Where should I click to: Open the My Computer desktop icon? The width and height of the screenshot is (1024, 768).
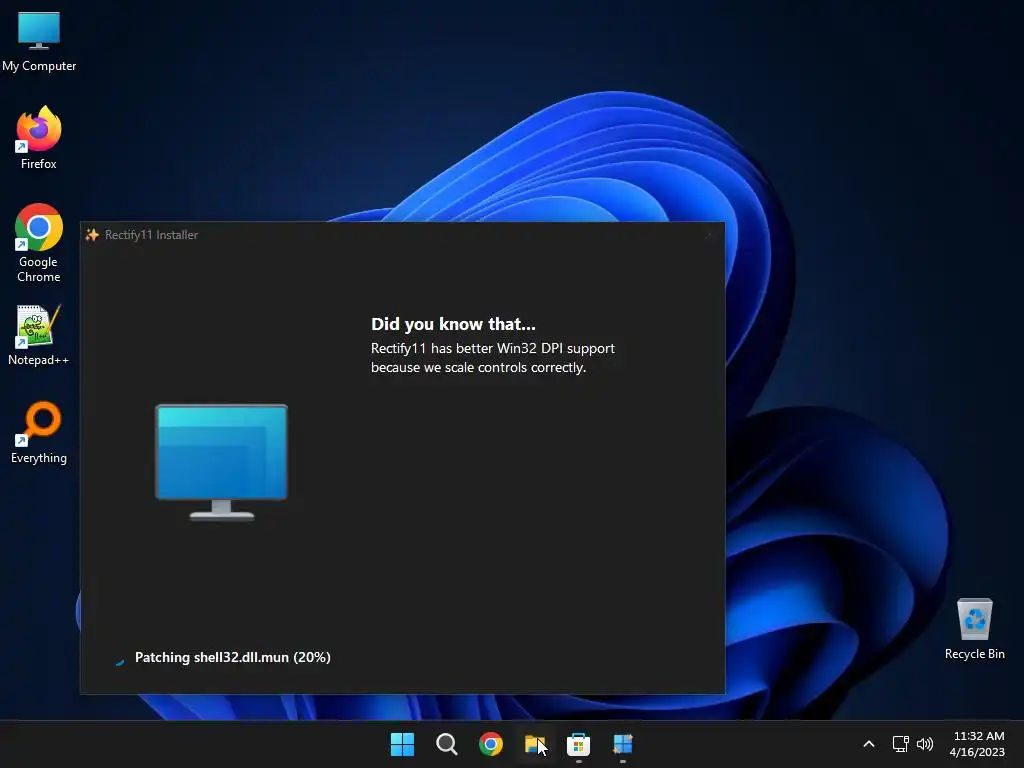[x=39, y=42]
